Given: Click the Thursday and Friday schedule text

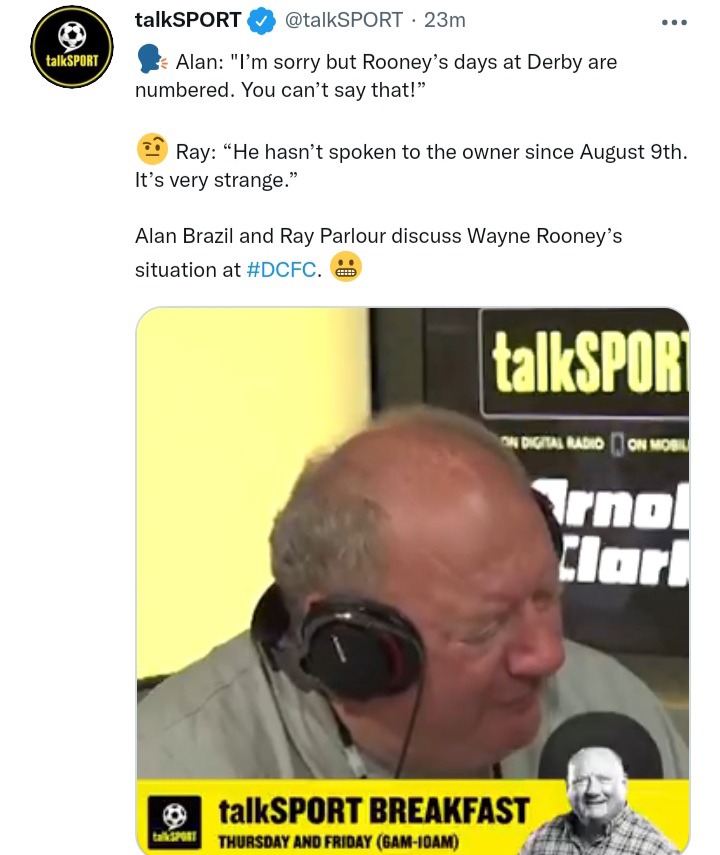Looking at the screenshot, I should [338, 841].
